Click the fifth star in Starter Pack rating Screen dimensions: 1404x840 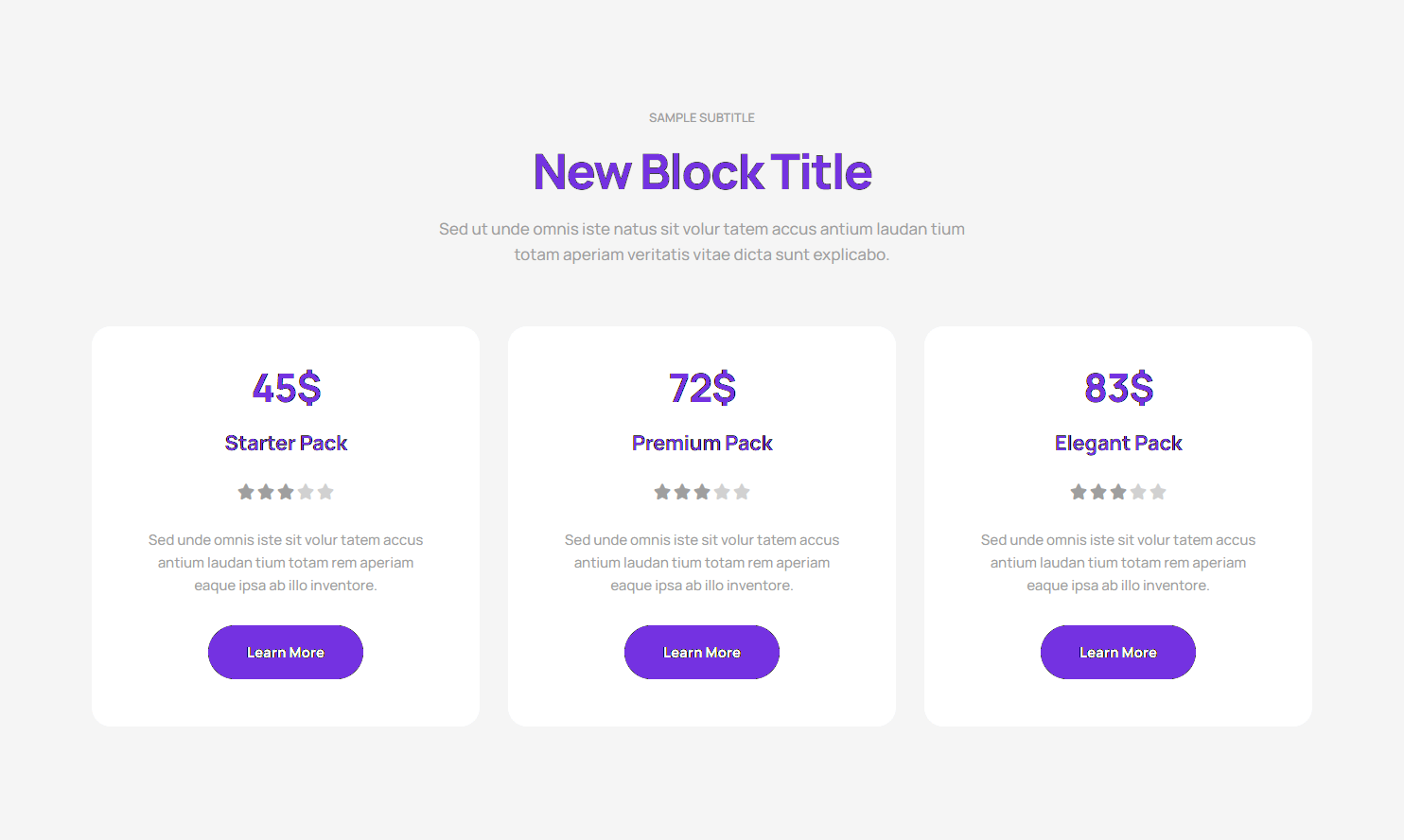325,492
